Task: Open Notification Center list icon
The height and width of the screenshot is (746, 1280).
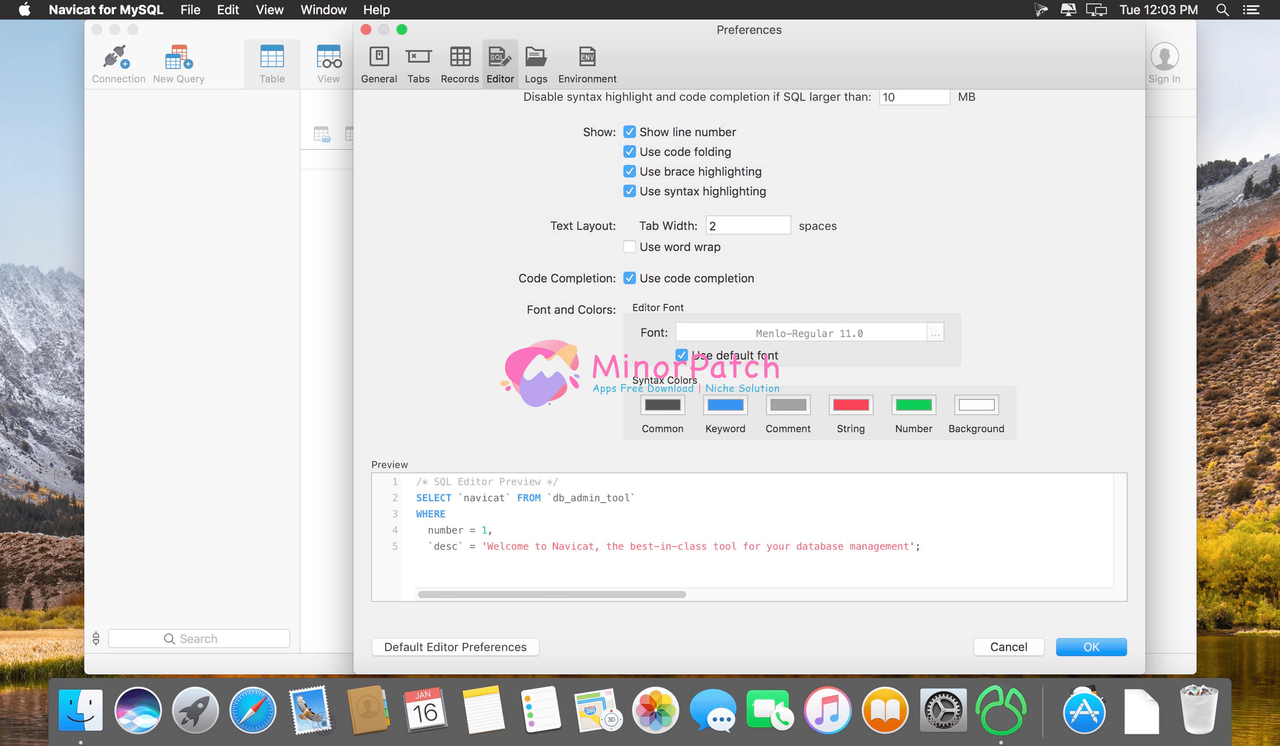Action: click(x=1253, y=10)
